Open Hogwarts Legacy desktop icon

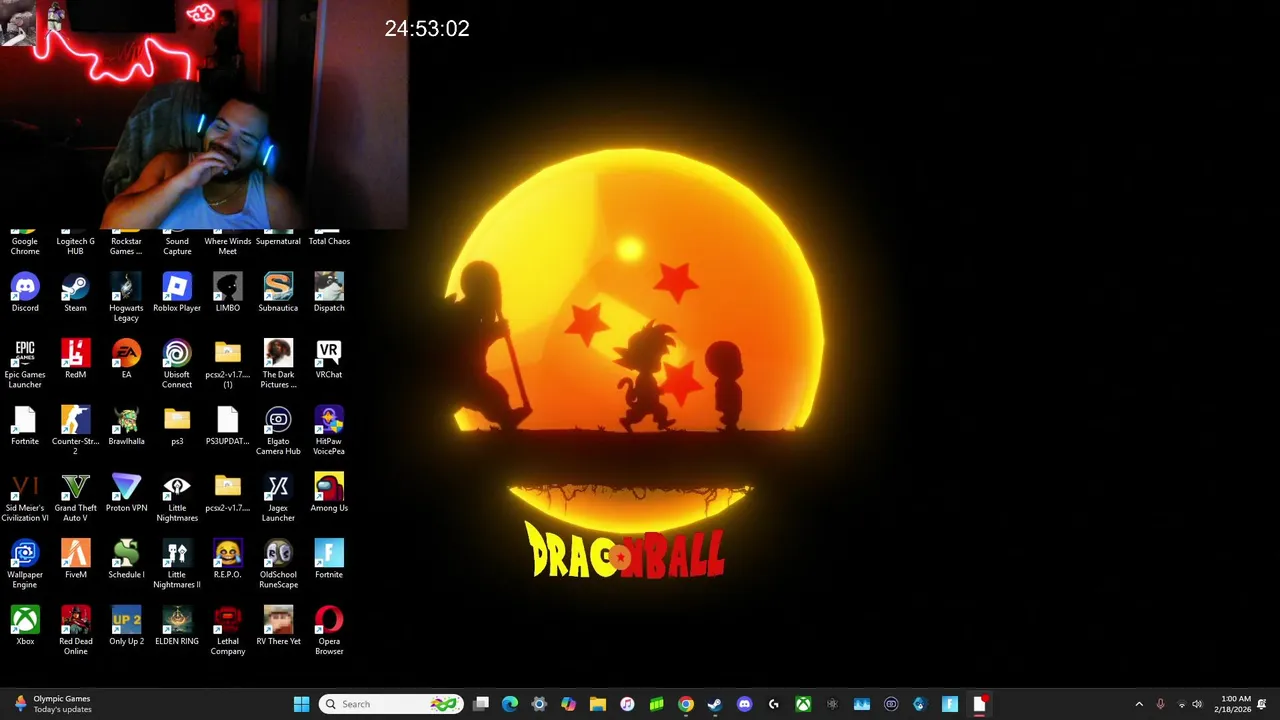(x=126, y=297)
